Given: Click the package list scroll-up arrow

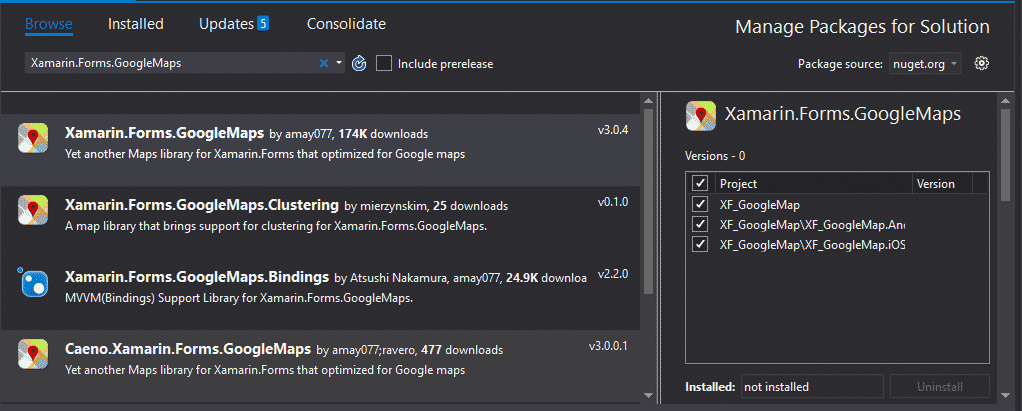Looking at the screenshot, I should [x=648, y=101].
